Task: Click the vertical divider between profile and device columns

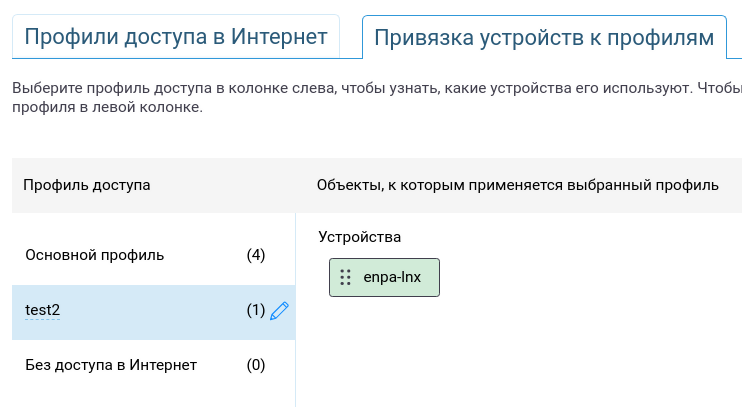Action: (296, 310)
